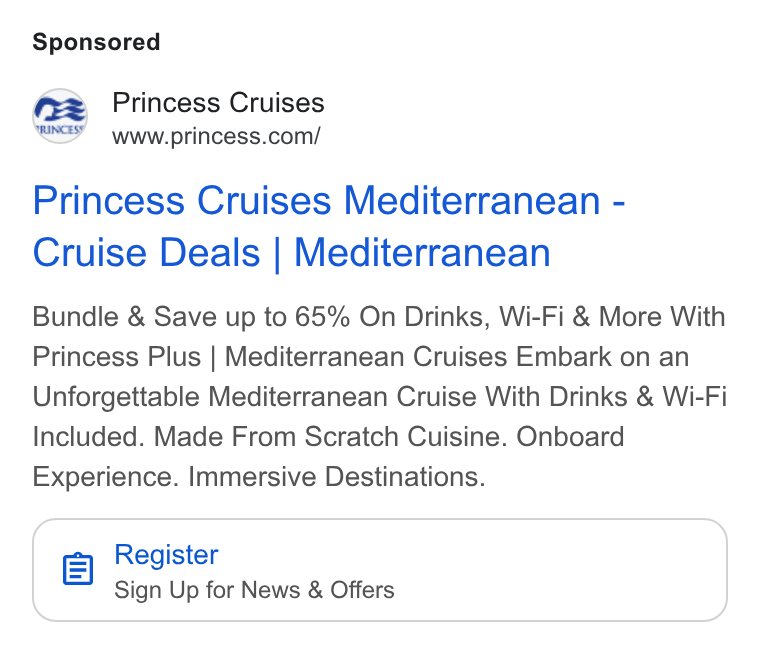
Task: Click the Made From Scratch Cuisine text
Action: pyautogui.click(x=331, y=436)
